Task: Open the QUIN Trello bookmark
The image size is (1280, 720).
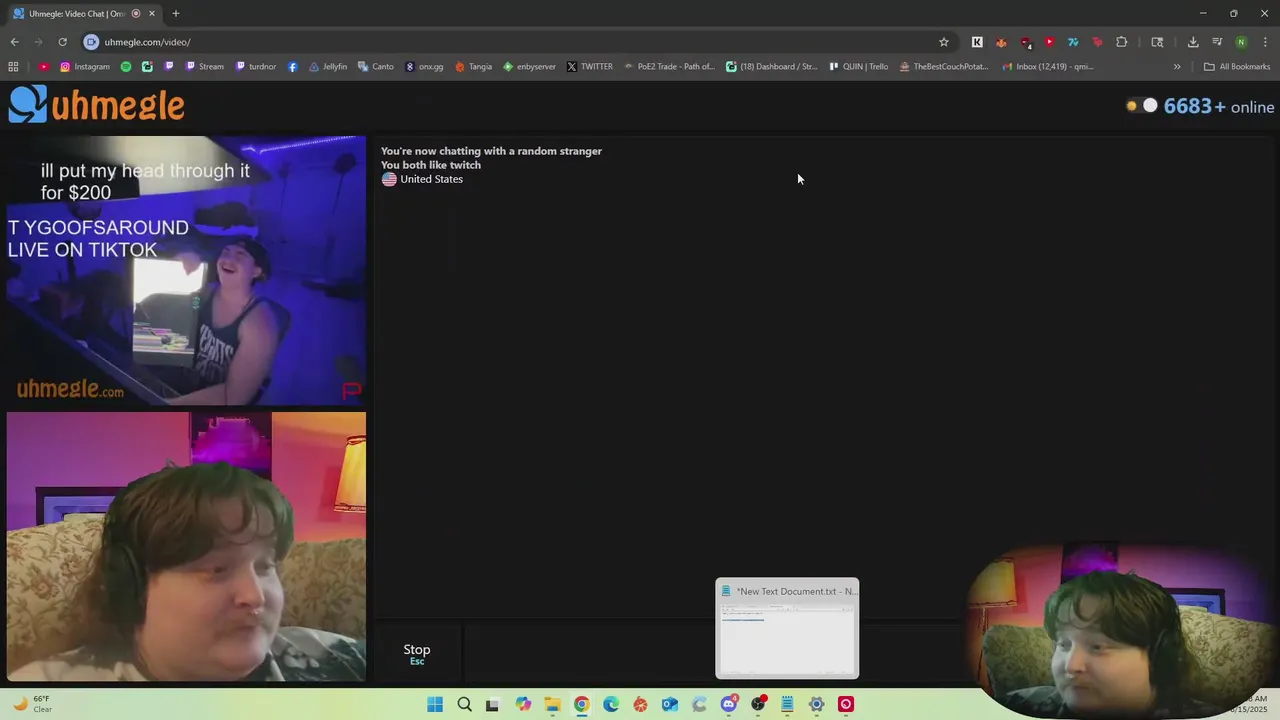Action: (x=858, y=67)
